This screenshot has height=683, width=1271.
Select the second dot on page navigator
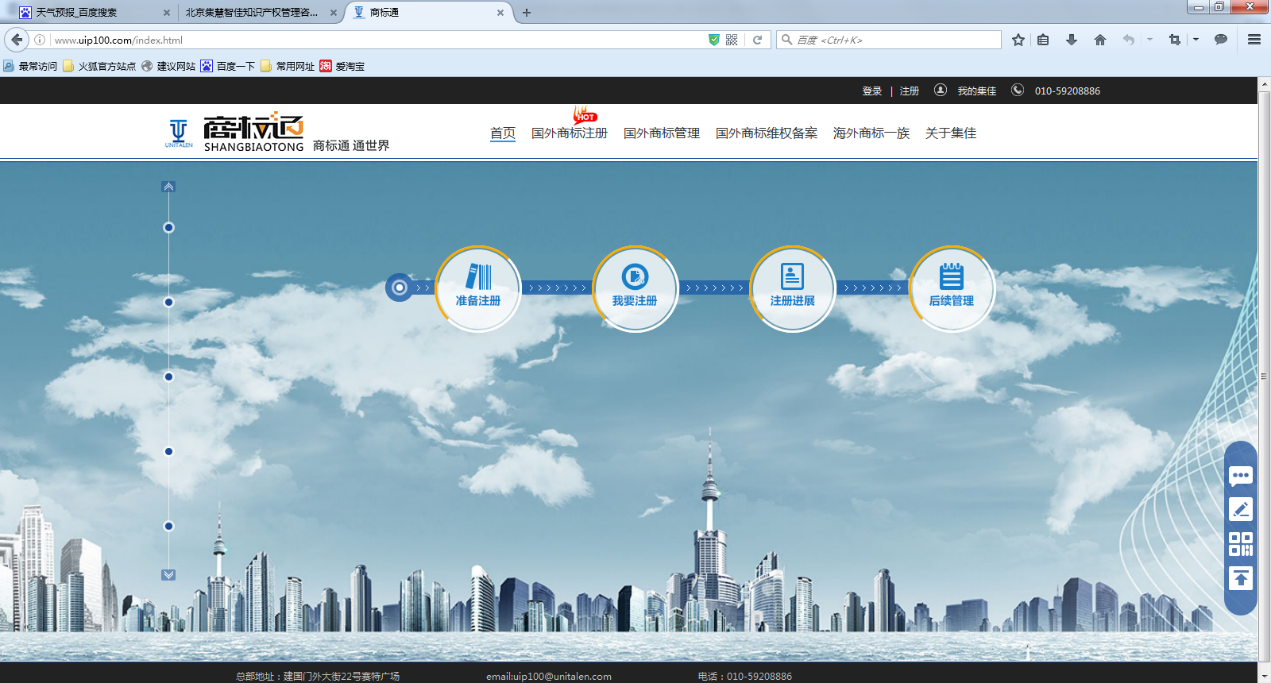(x=169, y=302)
